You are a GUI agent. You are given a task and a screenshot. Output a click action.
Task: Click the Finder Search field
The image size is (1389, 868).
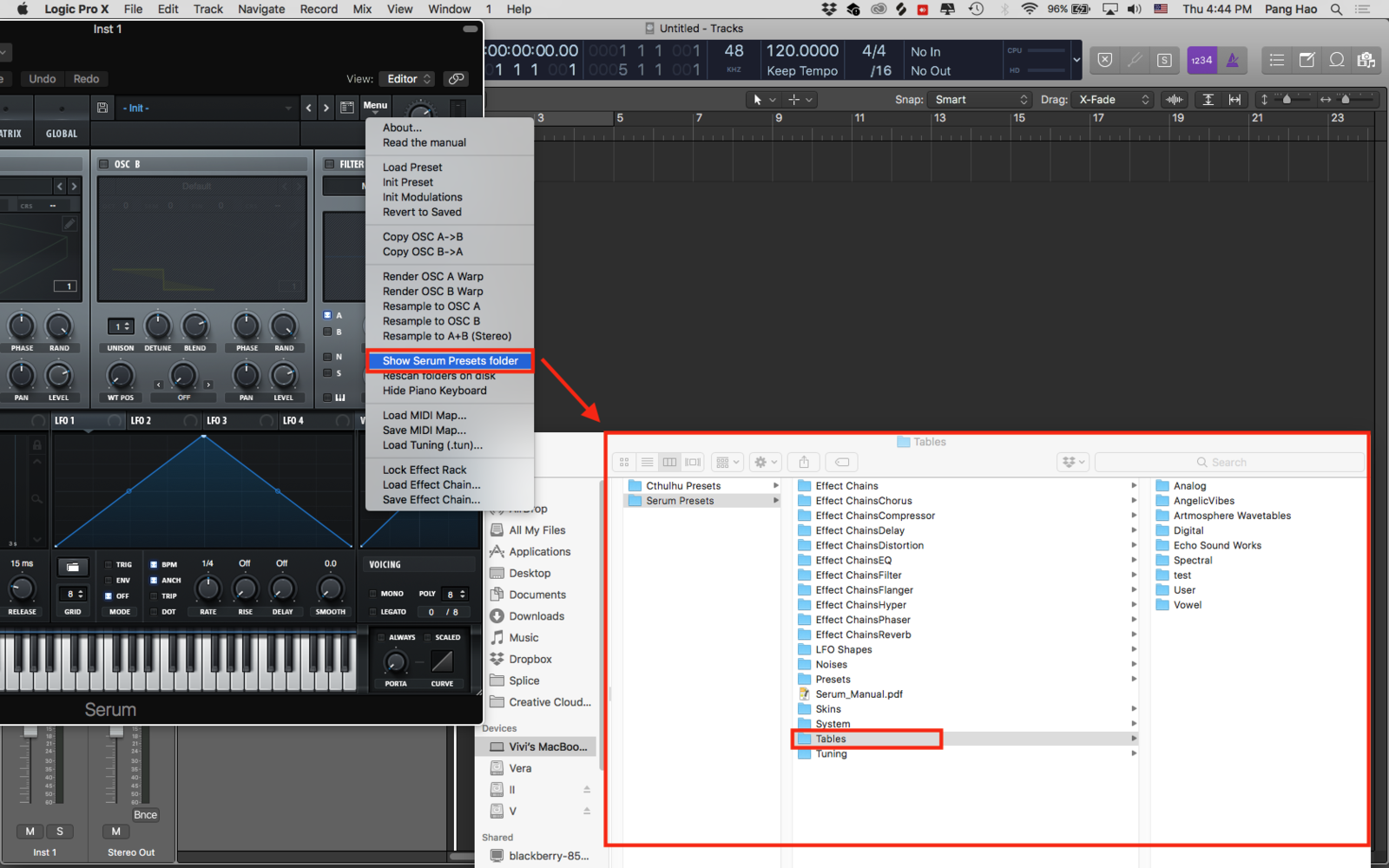tap(1229, 463)
